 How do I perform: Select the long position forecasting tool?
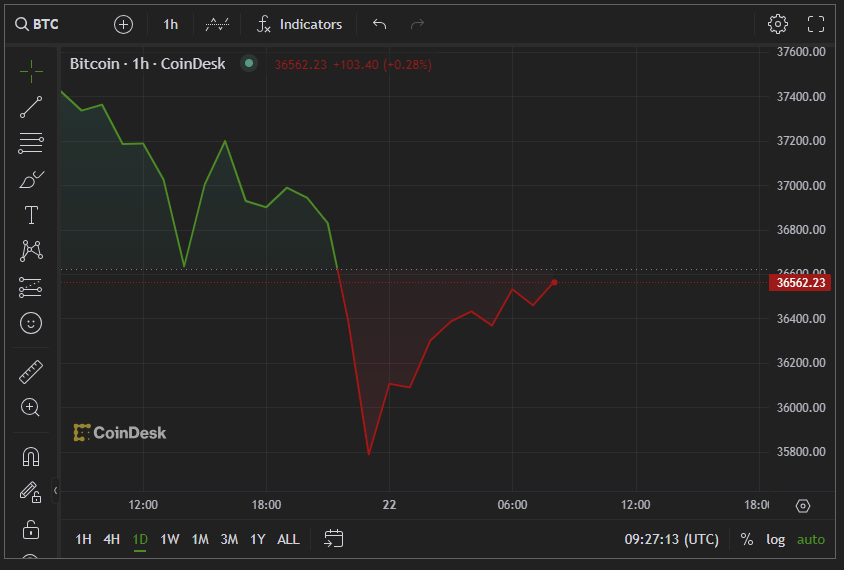tap(31, 287)
